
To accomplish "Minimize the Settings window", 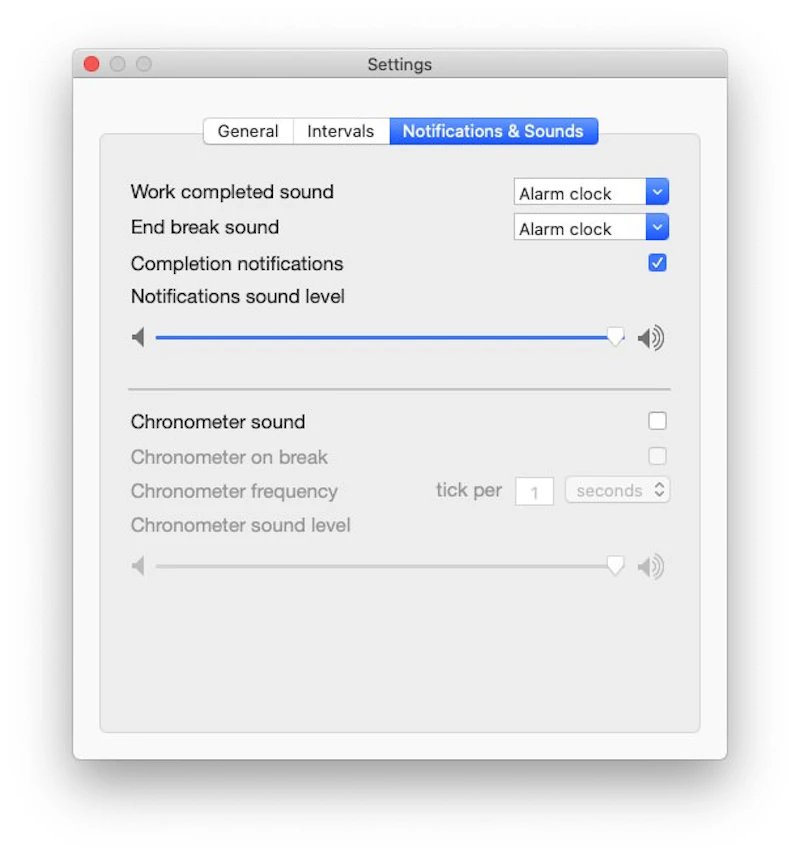I will 118,64.
